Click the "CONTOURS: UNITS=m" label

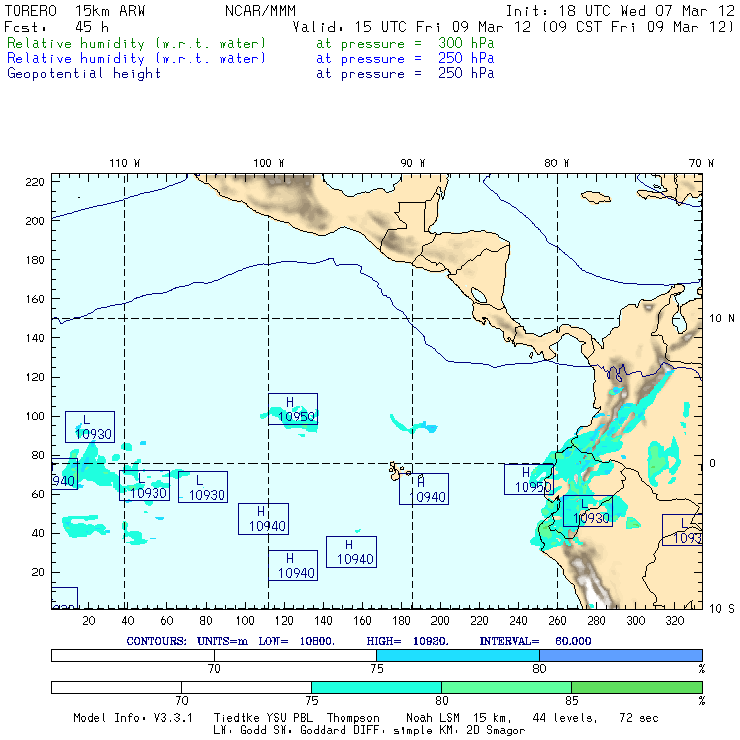pos(187,641)
